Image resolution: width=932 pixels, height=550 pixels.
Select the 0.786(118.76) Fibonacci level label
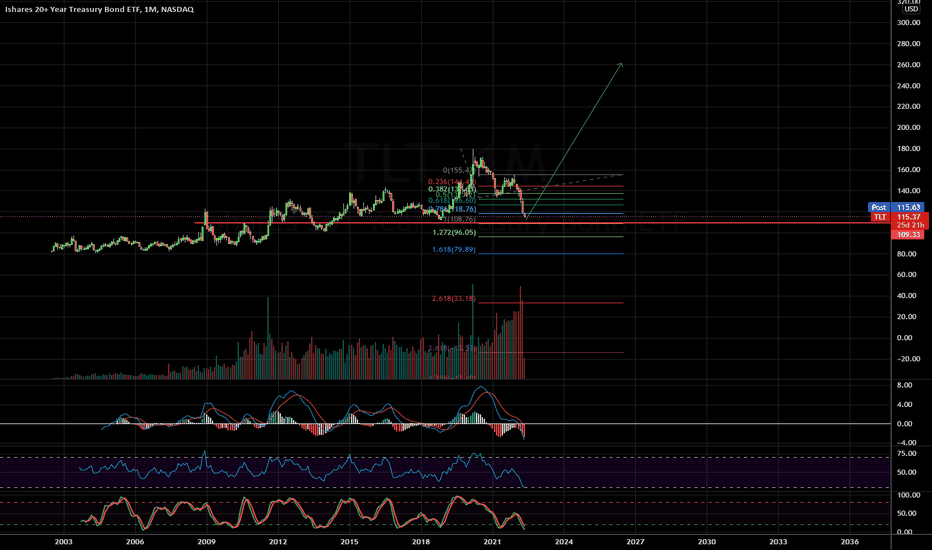click(x=452, y=210)
